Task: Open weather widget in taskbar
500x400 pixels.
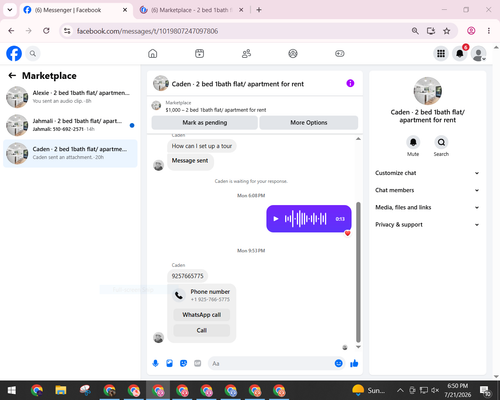Action: click(368, 390)
